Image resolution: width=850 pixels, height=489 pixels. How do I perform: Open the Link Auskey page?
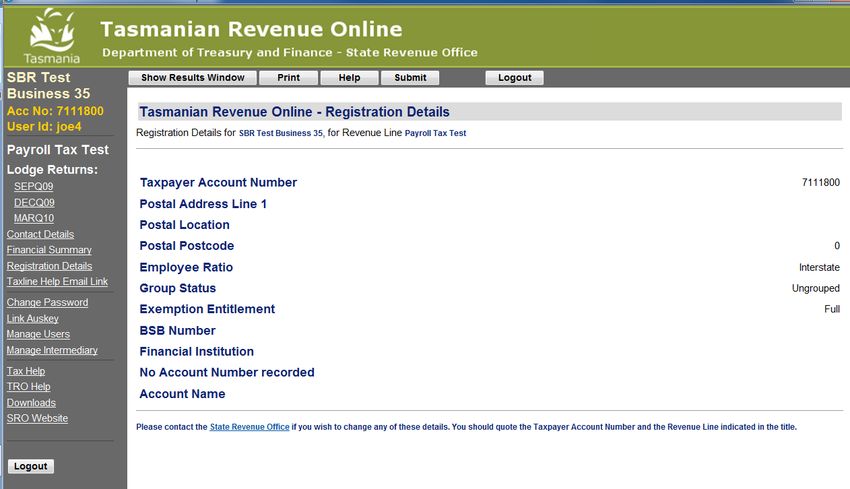click(33, 319)
